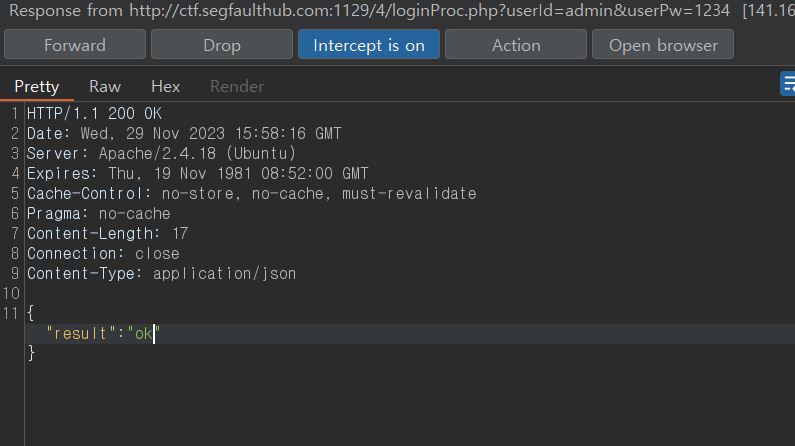This screenshot has width=795, height=446.
Task: Select the Render tab
Action: pyautogui.click(x=237, y=87)
